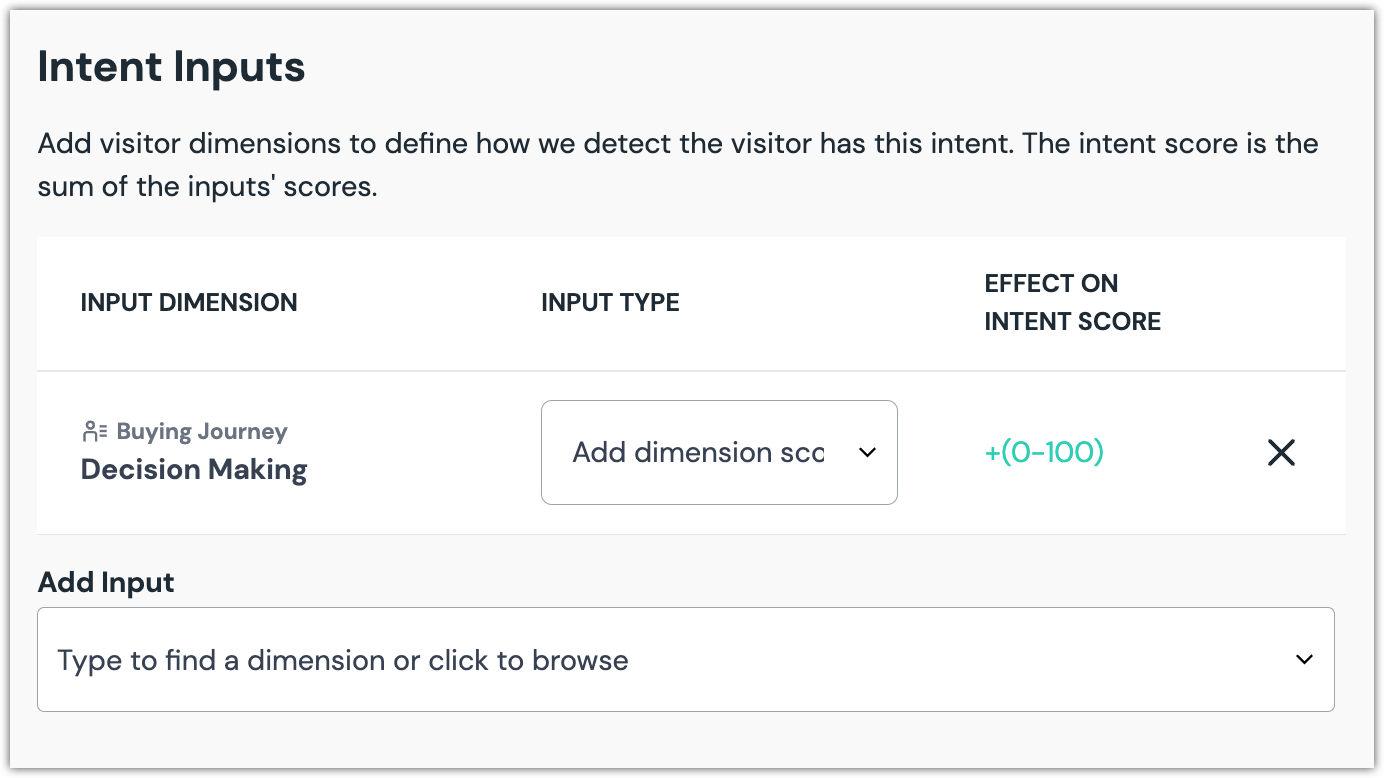Viewport: 1384px width, 778px height.
Task: Remove the Decision Making input row
Action: pyautogui.click(x=1281, y=453)
